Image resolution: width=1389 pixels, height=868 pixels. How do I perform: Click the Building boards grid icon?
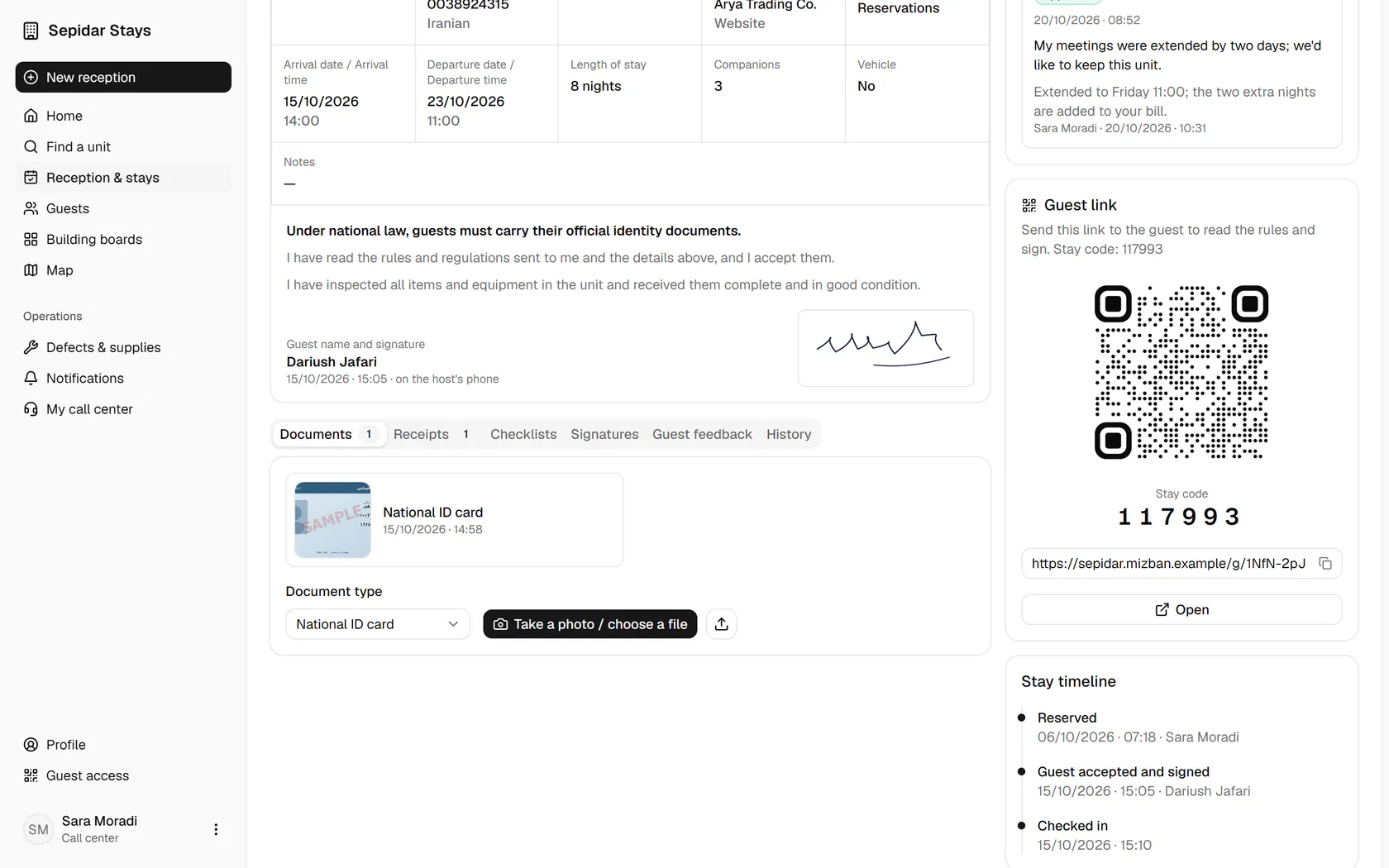31,239
